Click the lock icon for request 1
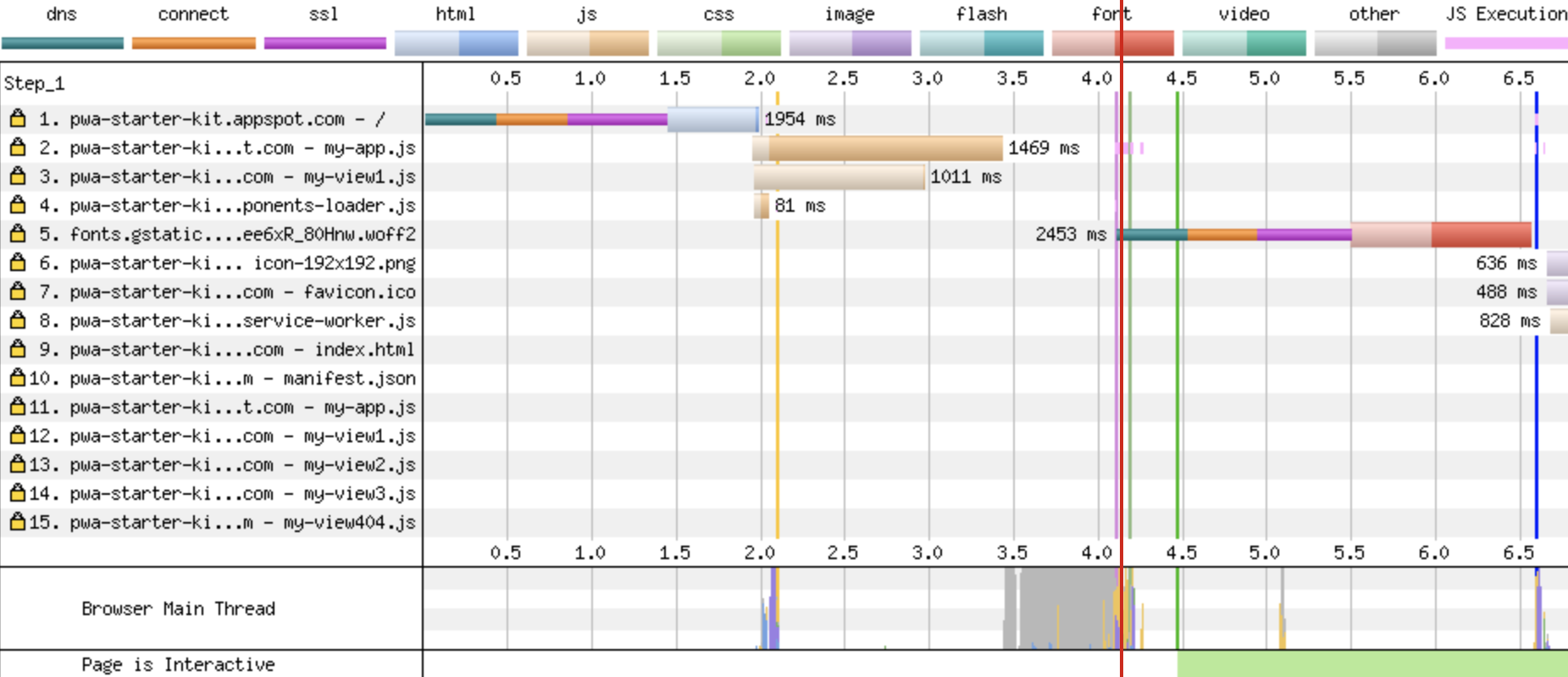1568x677 pixels. [x=17, y=118]
